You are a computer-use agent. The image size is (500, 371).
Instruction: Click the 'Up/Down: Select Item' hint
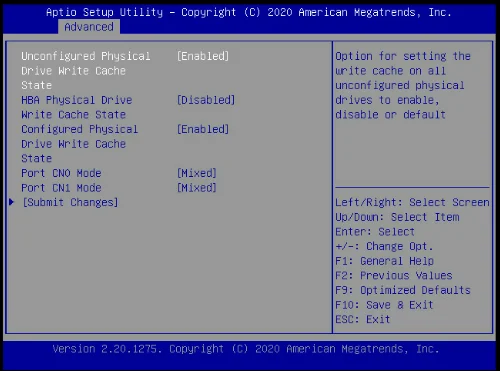[397, 217]
